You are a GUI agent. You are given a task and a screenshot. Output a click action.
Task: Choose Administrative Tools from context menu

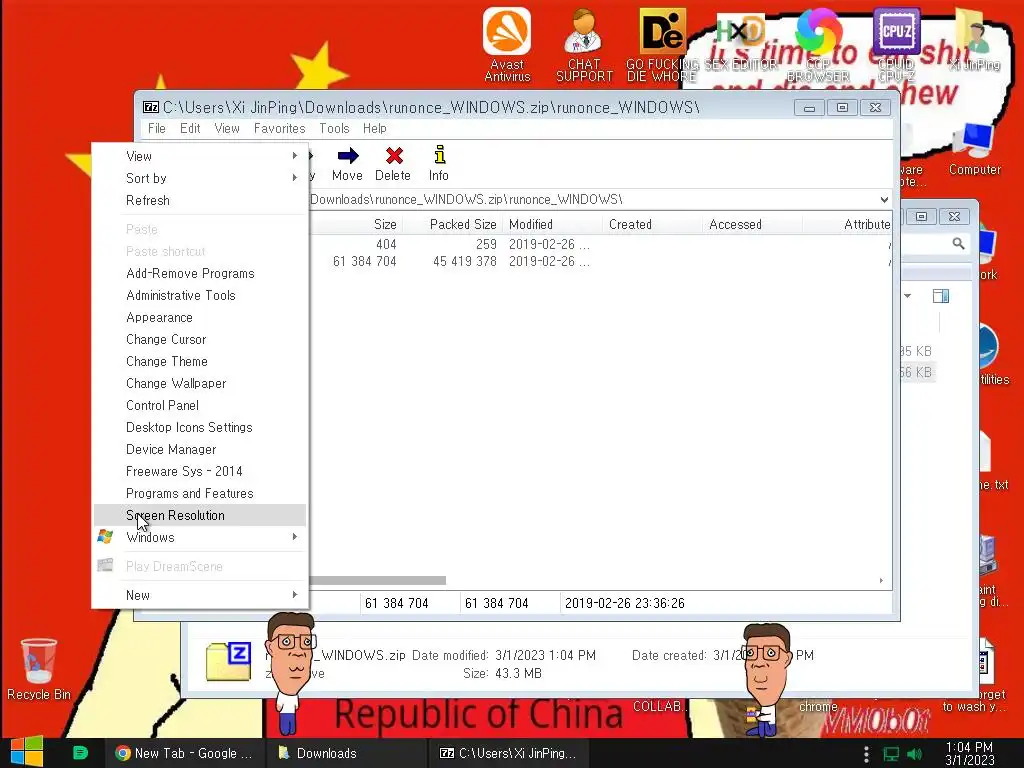[199, 295]
